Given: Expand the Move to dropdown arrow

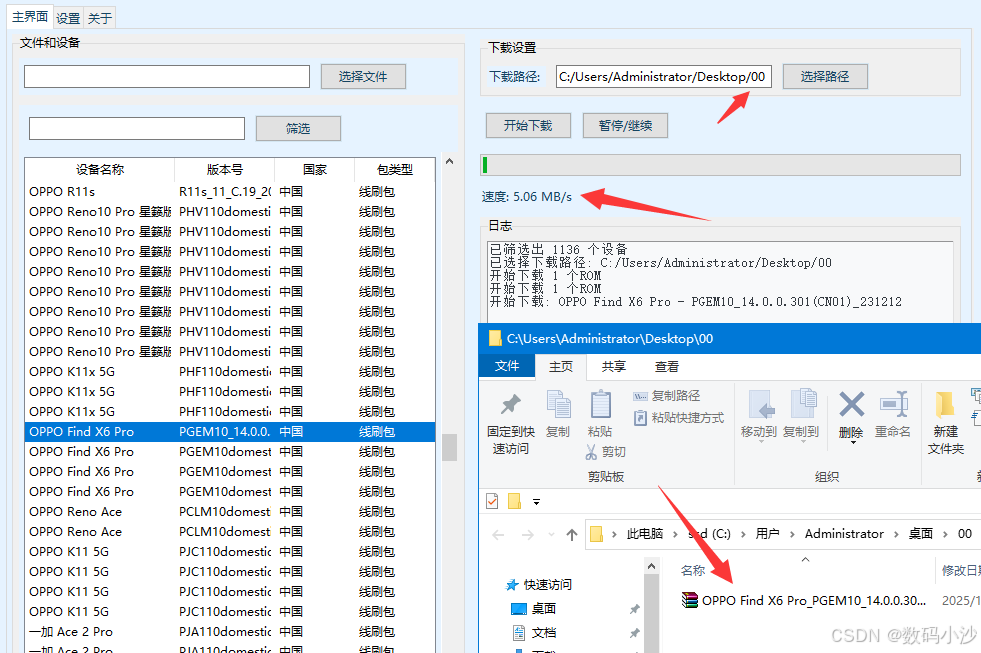Looking at the screenshot, I should coord(761,442).
